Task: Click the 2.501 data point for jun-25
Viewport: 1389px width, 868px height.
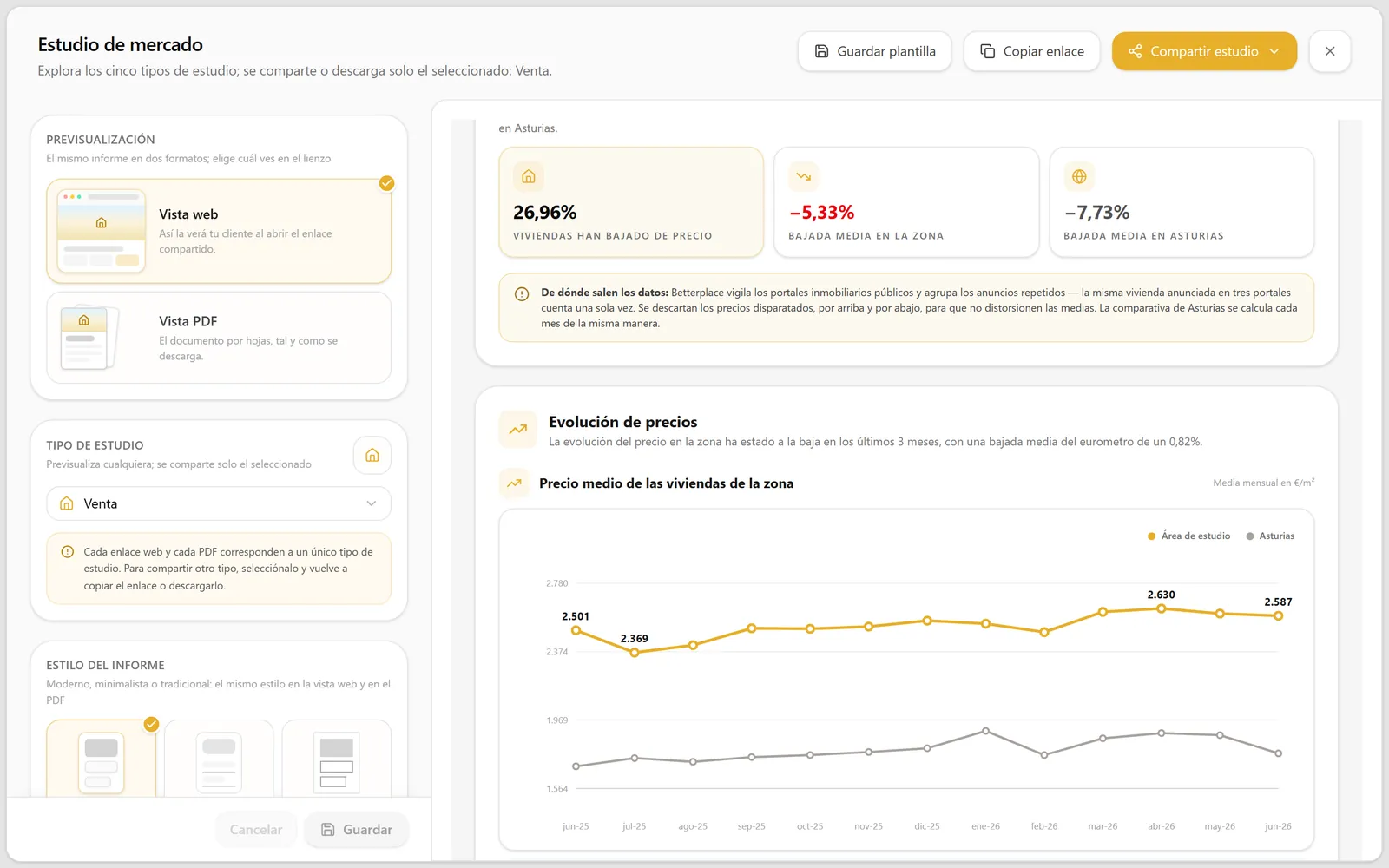Action: point(576,630)
